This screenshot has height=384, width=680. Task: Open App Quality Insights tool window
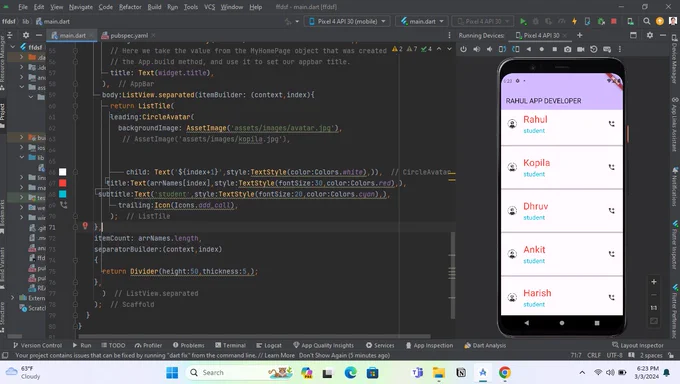324,345
